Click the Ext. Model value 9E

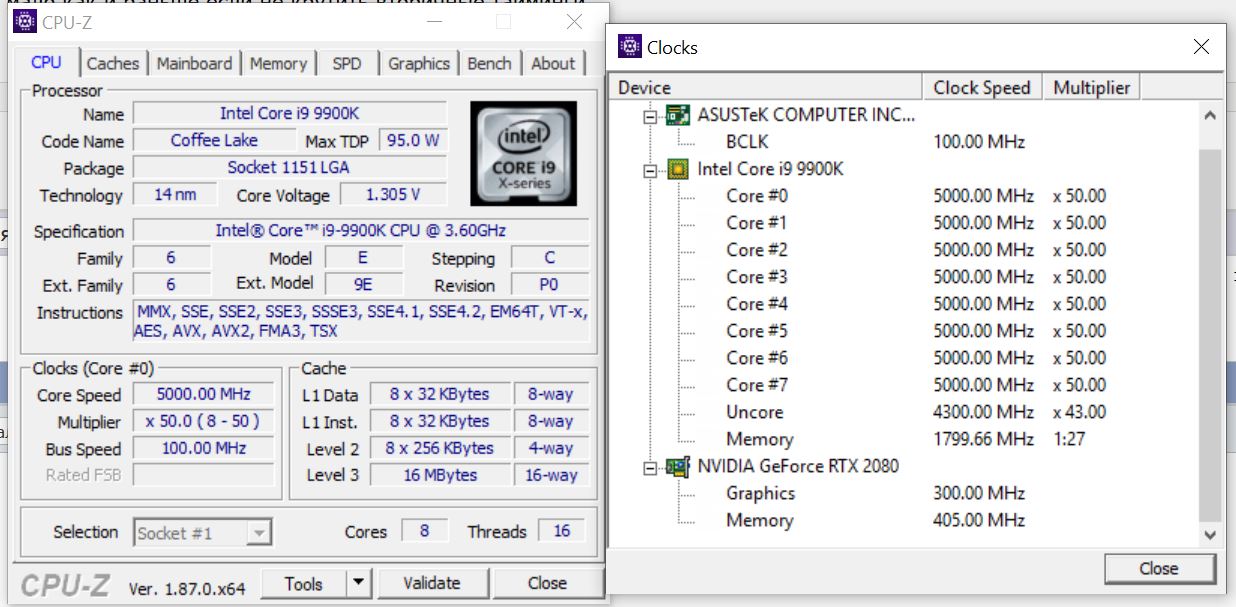363,284
